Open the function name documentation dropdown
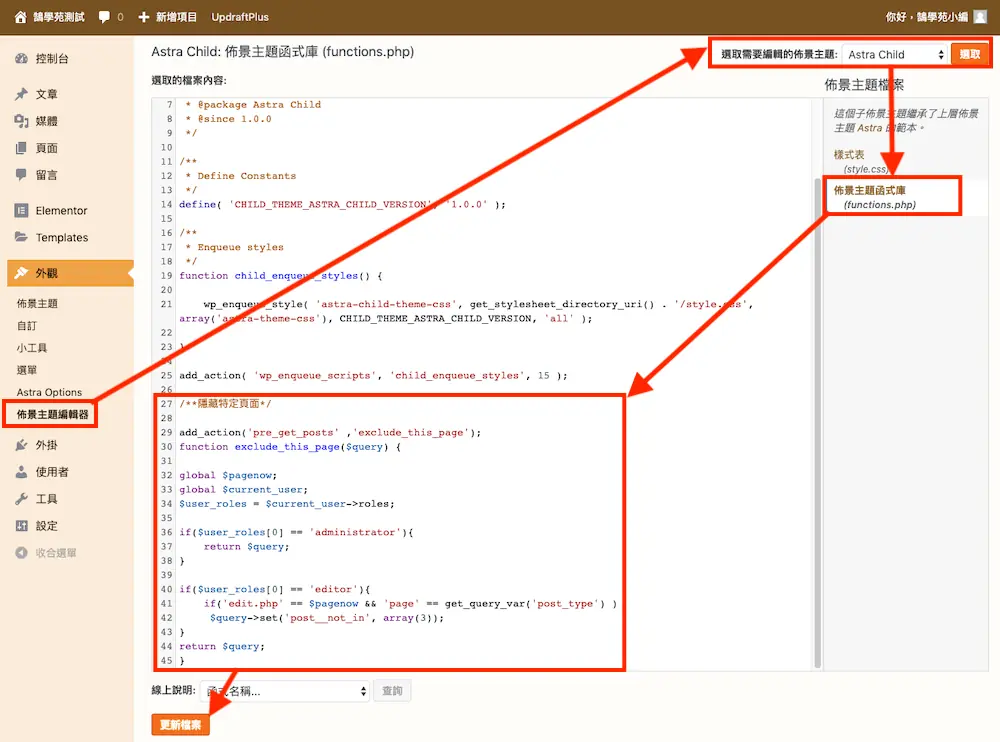Screen dimensions: 1000x742 click(x=284, y=691)
